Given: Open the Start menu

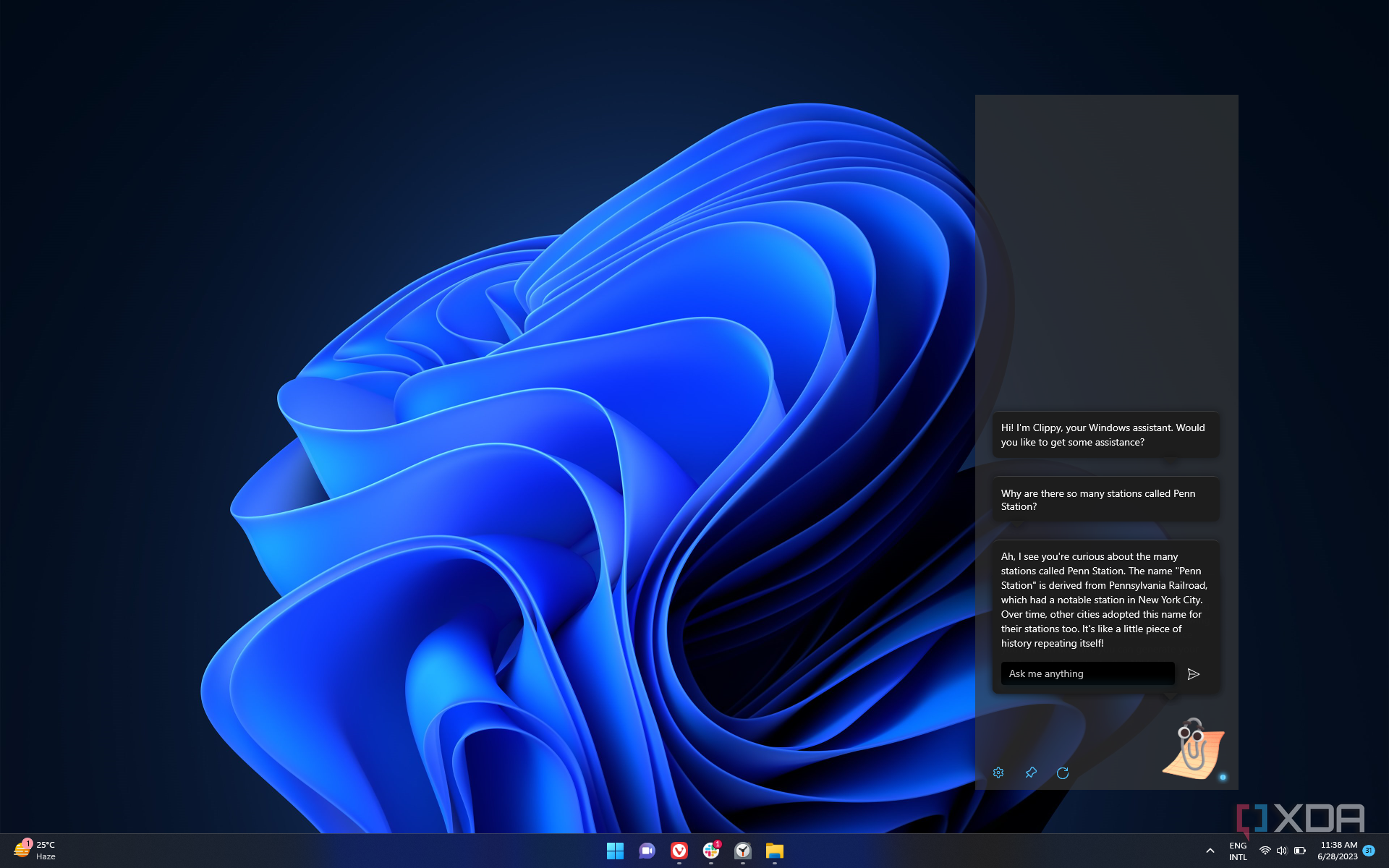Looking at the screenshot, I should click(x=614, y=851).
